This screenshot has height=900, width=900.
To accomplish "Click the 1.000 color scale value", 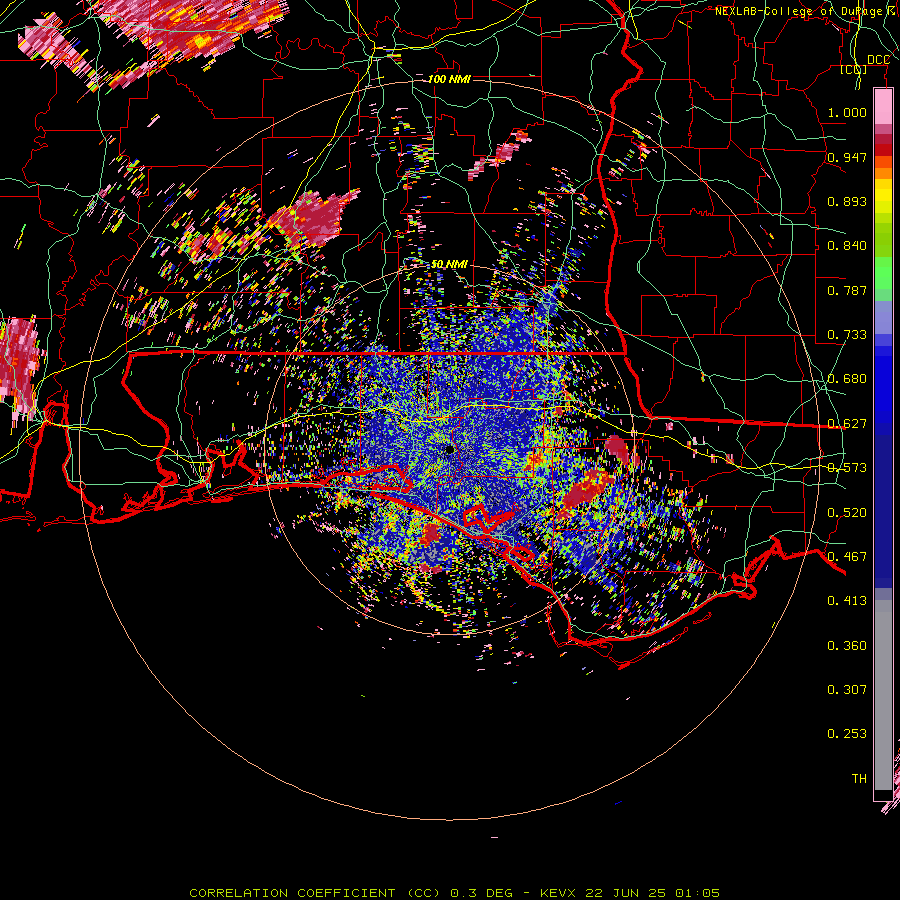I will tap(847, 112).
